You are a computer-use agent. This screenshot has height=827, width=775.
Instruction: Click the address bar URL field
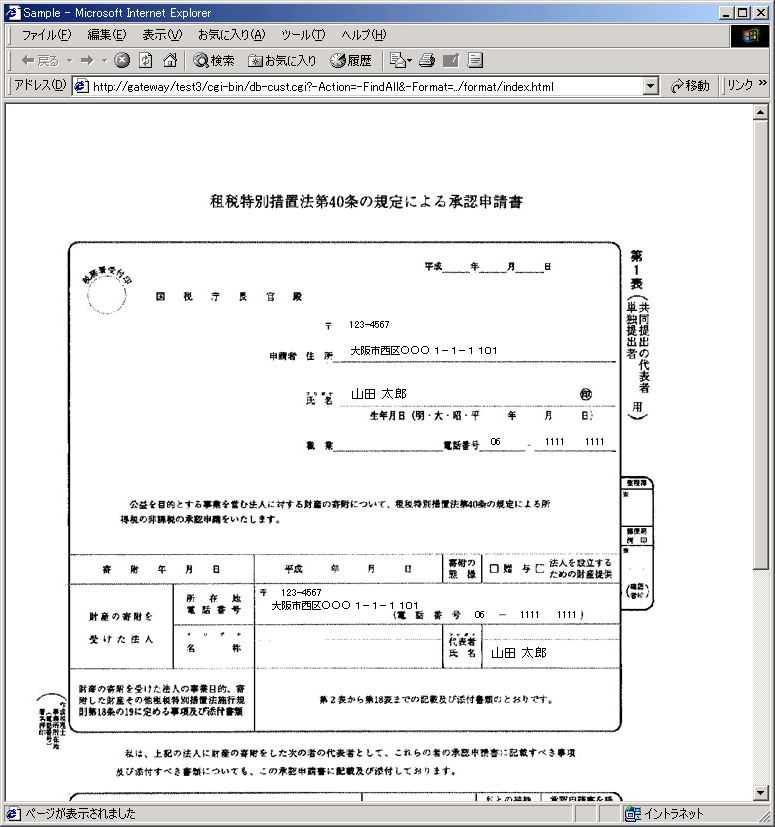point(359,86)
